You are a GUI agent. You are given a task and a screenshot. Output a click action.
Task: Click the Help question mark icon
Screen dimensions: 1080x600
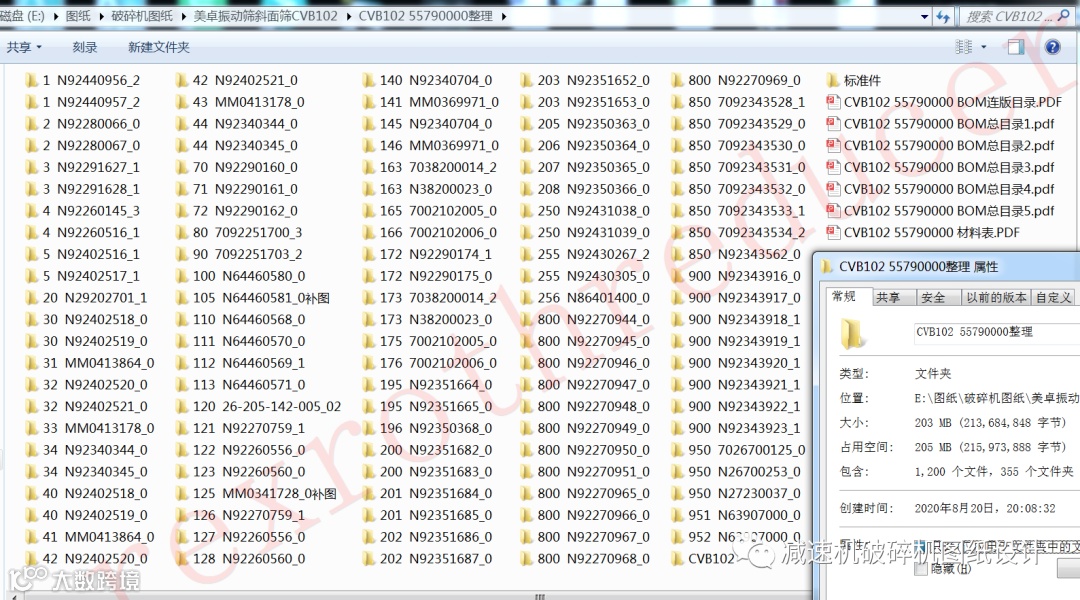(1052, 47)
